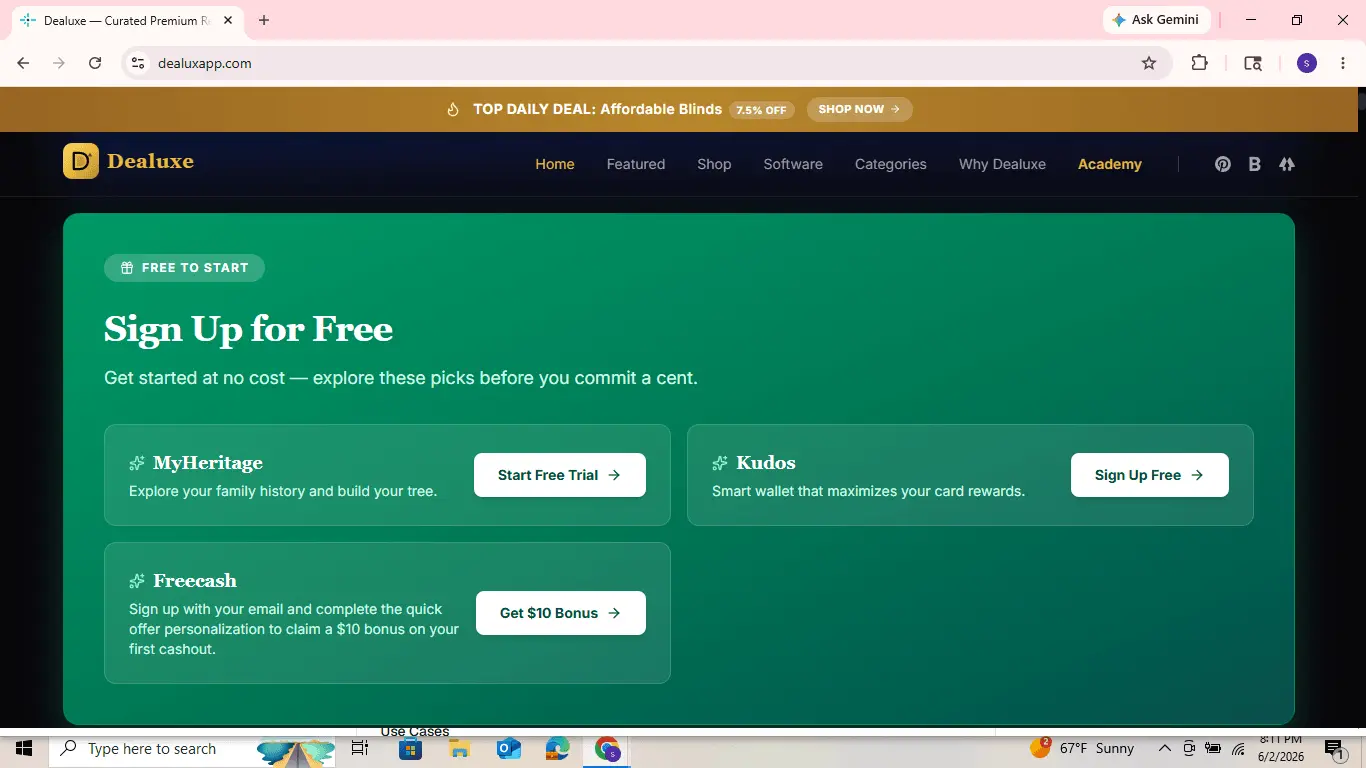Click the Chrome taskbar icon
This screenshot has height=768, width=1366.
click(607, 748)
